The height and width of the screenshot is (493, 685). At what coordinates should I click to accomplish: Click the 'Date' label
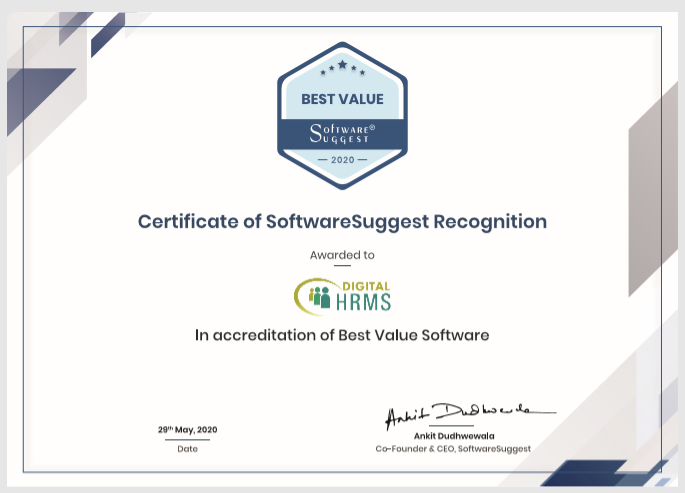pyautogui.click(x=187, y=449)
